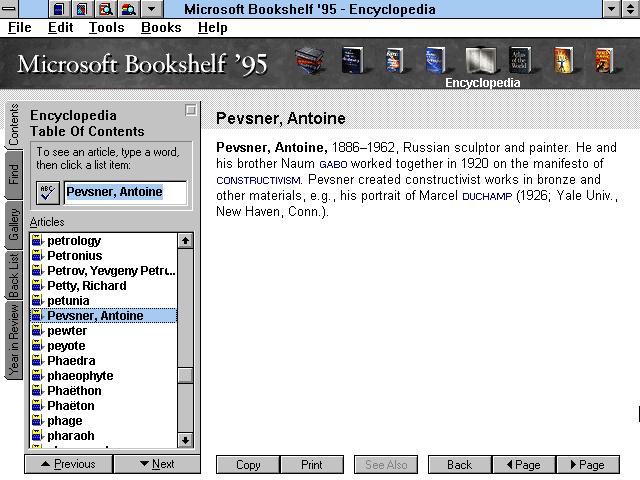Open the Chronology book with human figure cover
The height and width of the screenshot is (480, 640).
563,60
